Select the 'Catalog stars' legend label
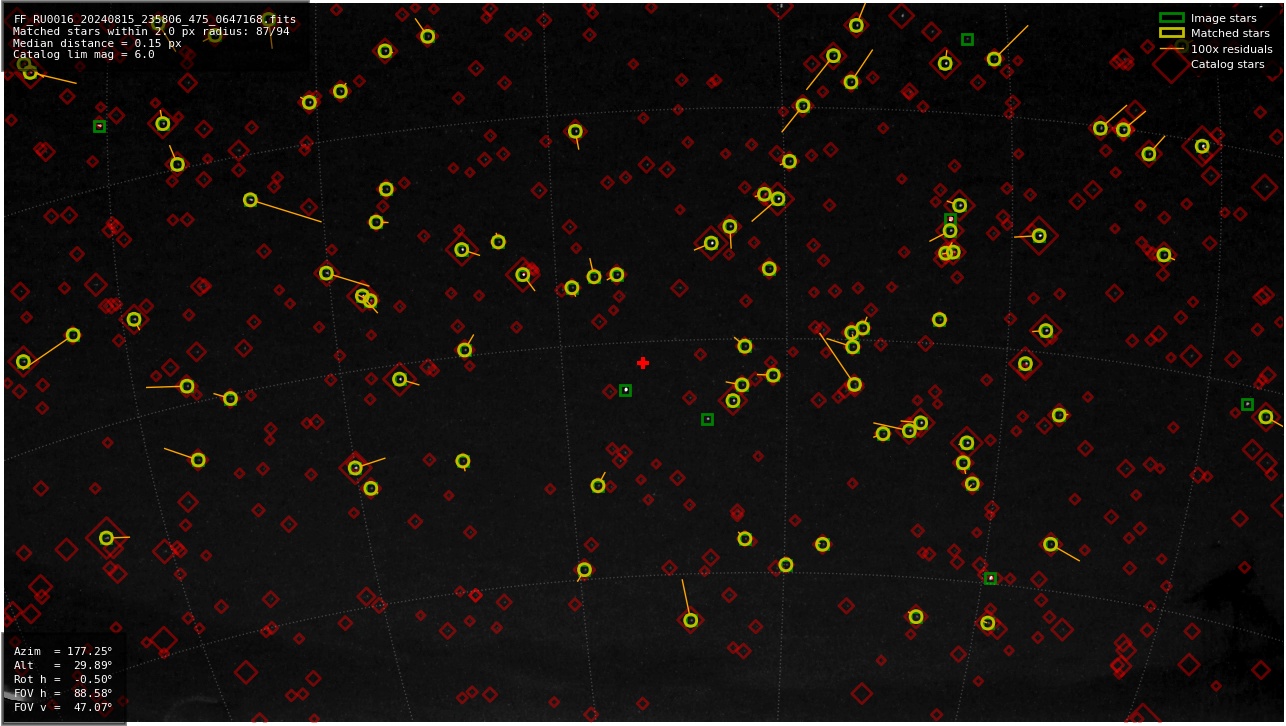 click(x=1227, y=64)
